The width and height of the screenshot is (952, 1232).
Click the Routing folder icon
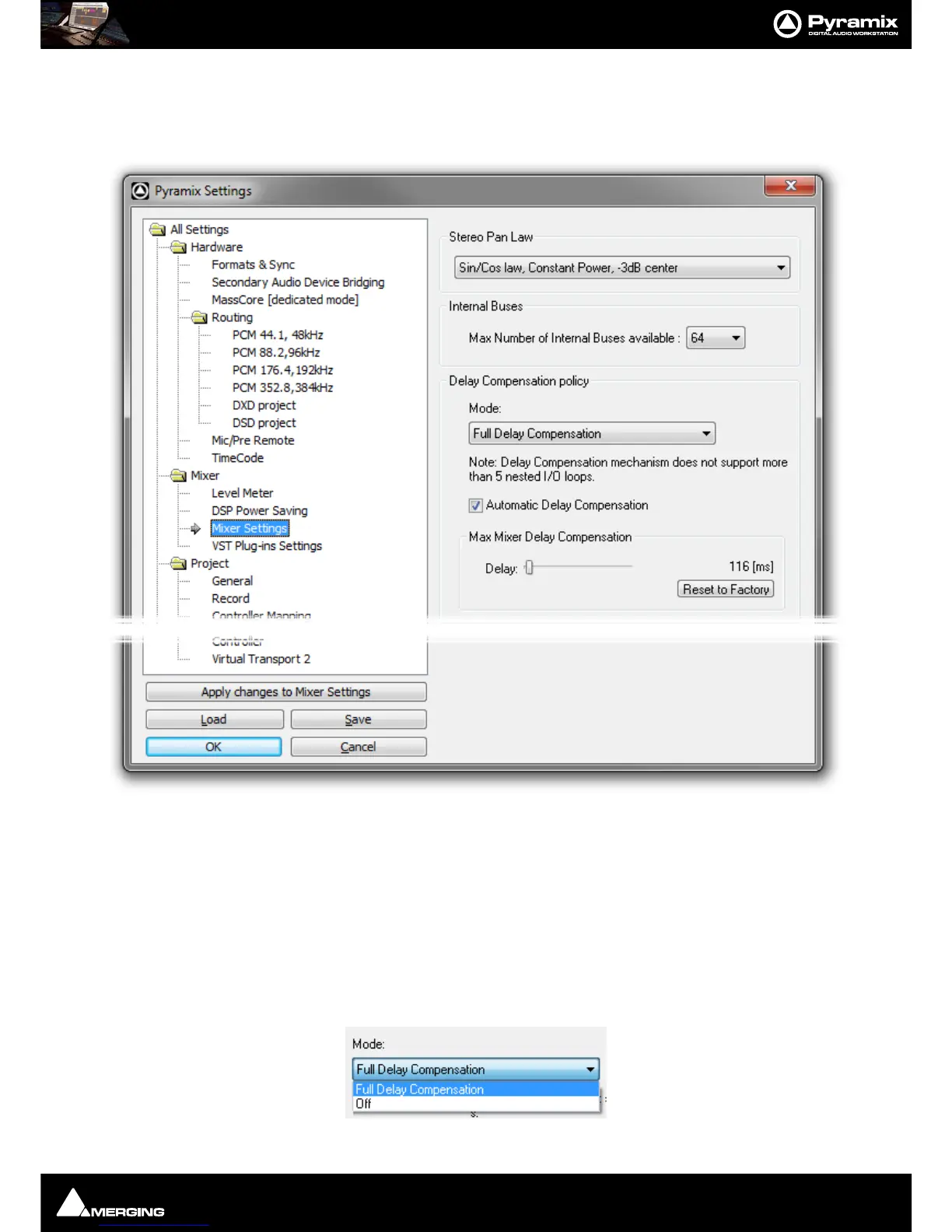[x=199, y=317]
